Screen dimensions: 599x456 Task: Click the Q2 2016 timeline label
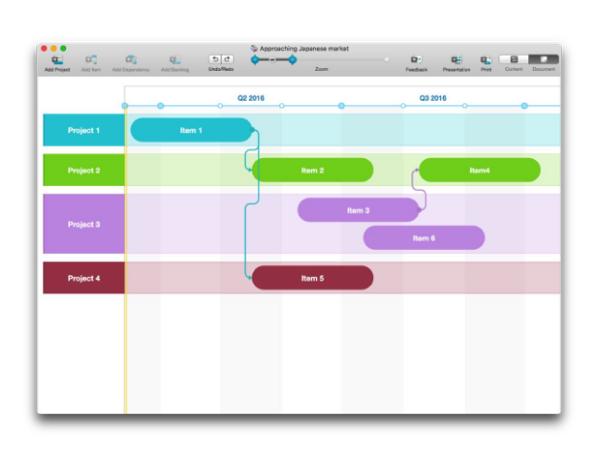pyautogui.click(x=251, y=98)
